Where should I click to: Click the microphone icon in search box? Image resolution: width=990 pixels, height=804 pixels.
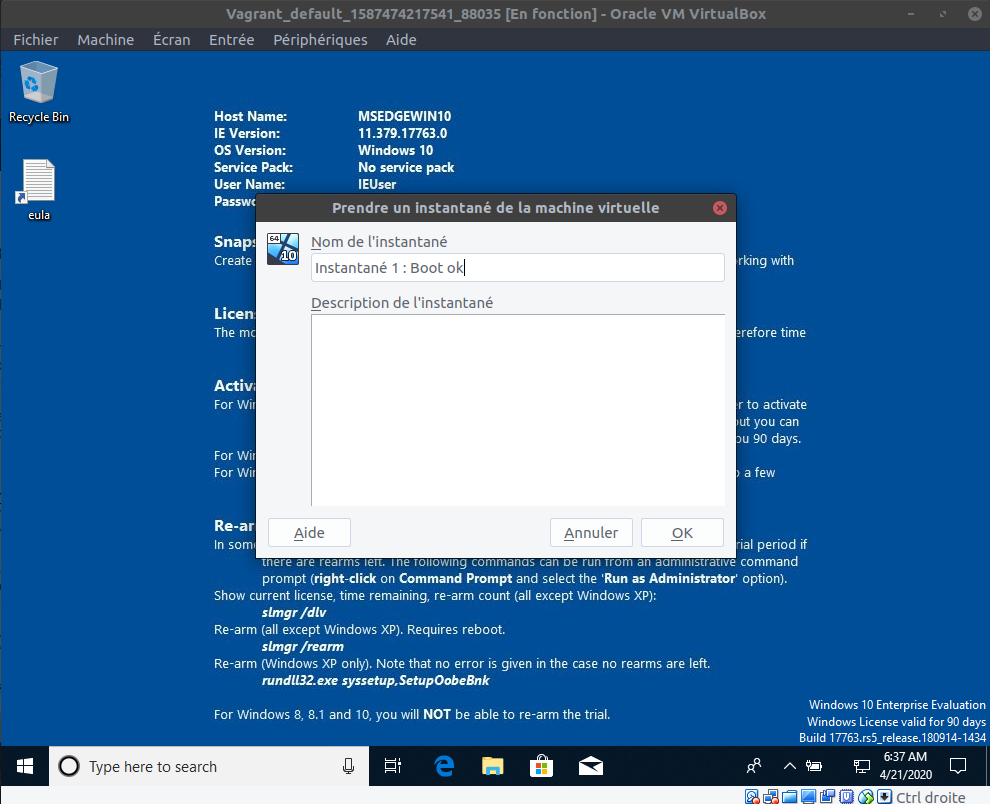[x=348, y=766]
